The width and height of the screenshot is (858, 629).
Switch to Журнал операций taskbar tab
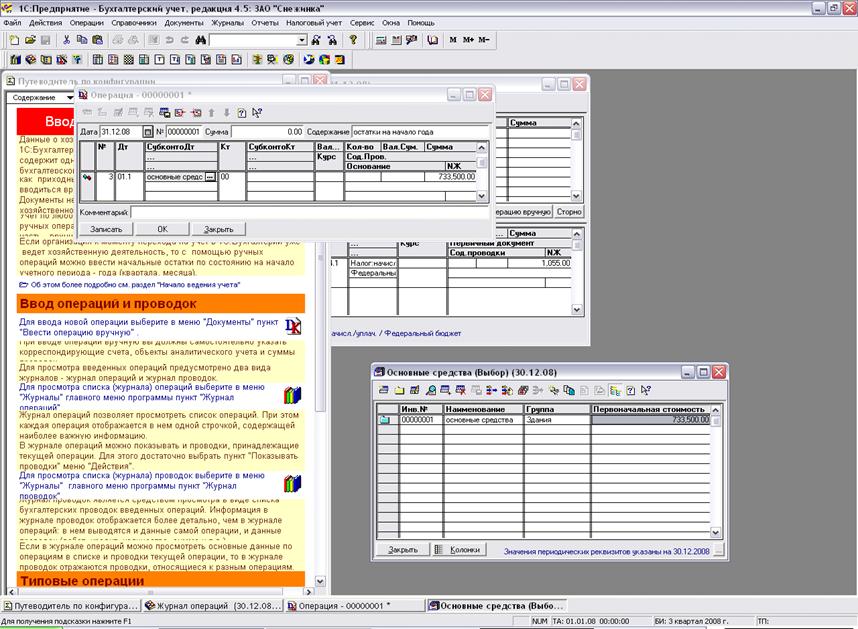click(210, 605)
